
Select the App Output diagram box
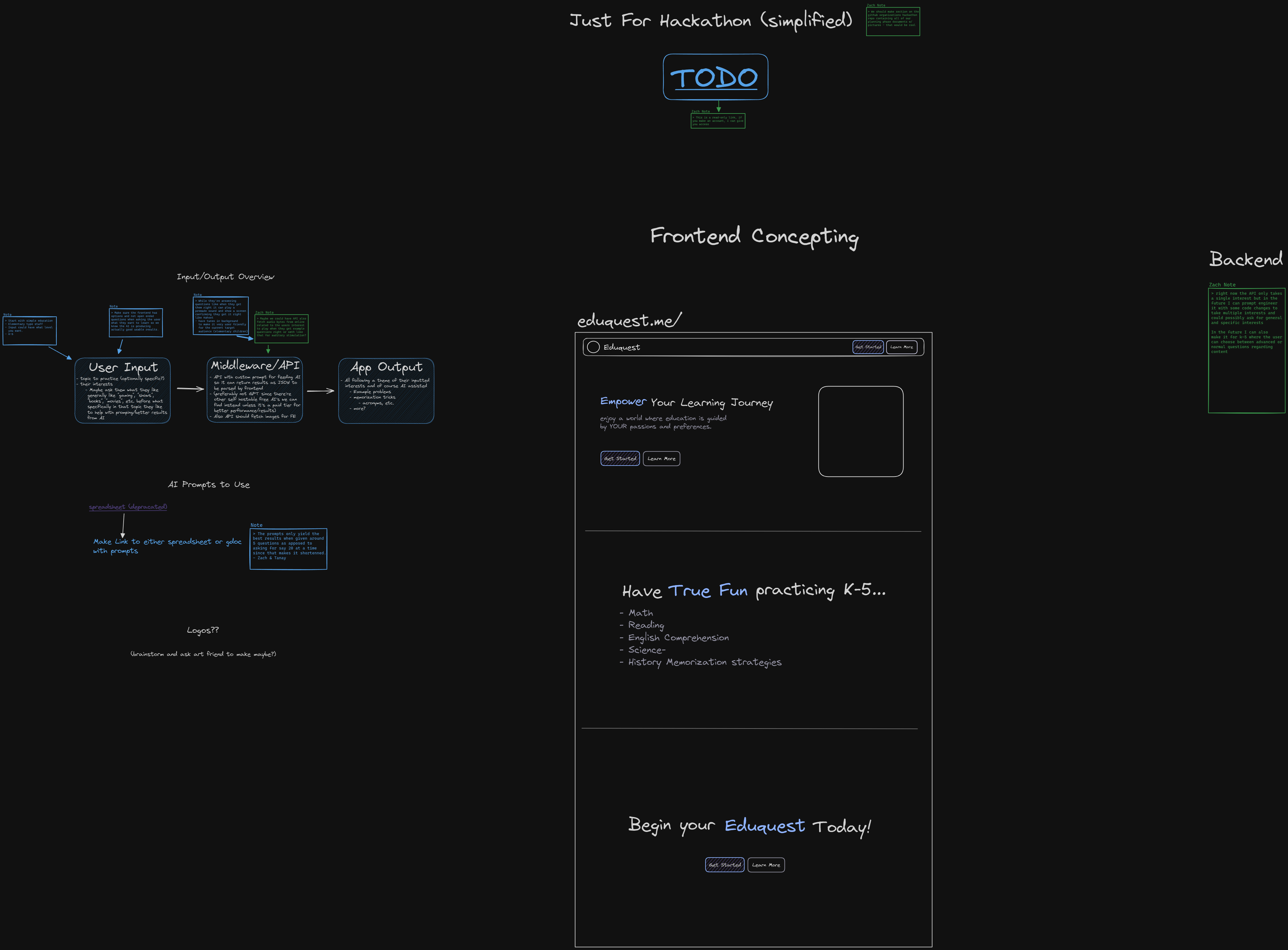click(386, 390)
